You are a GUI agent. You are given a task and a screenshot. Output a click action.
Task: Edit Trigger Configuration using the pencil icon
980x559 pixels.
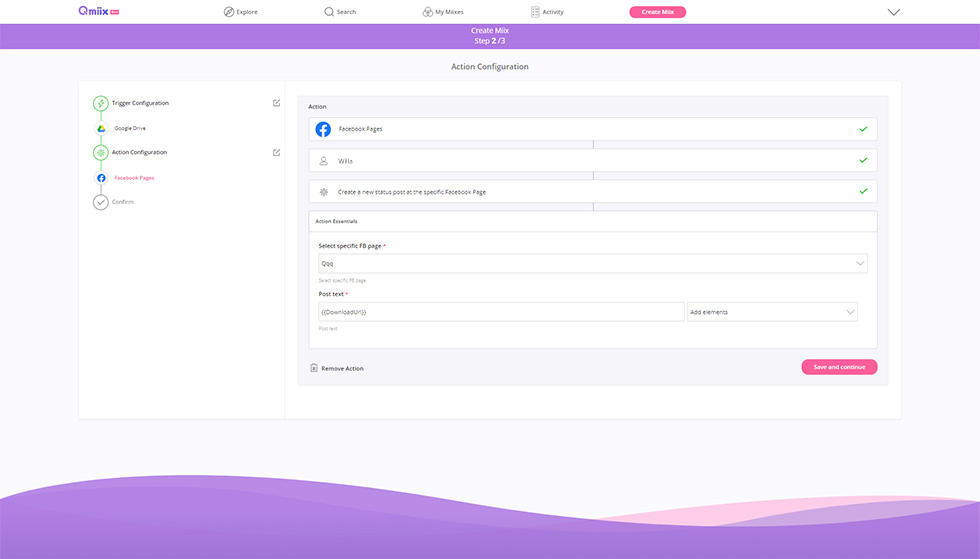[277, 103]
